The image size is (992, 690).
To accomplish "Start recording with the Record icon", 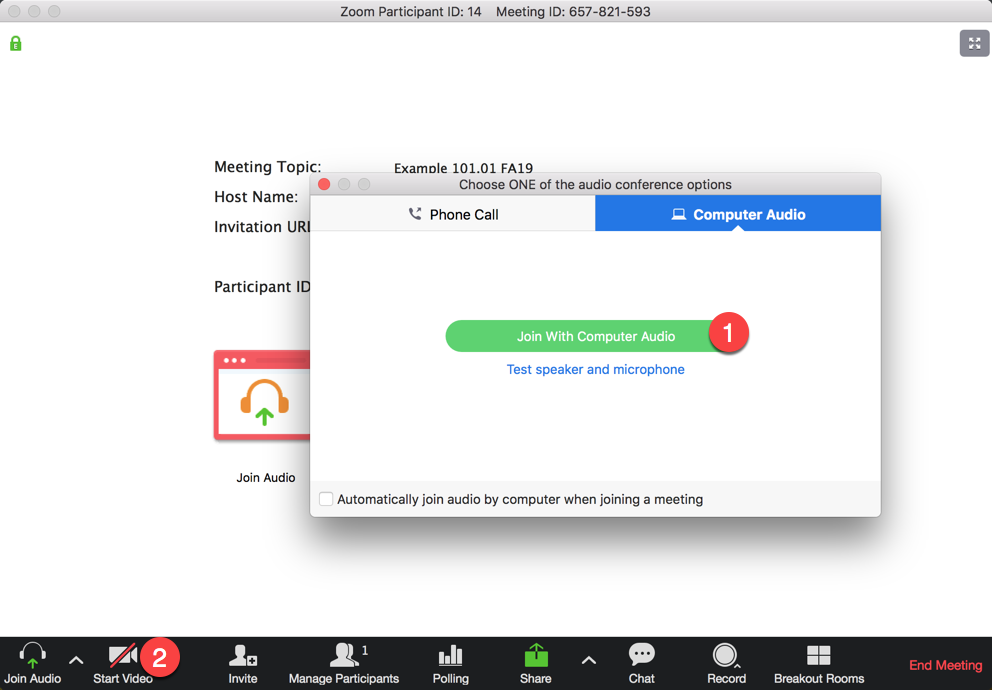I will 725,656.
